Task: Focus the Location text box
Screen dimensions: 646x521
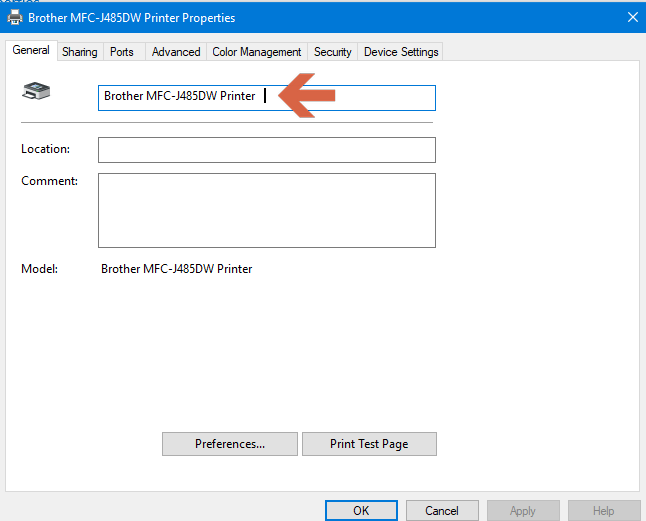Action: (x=267, y=150)
